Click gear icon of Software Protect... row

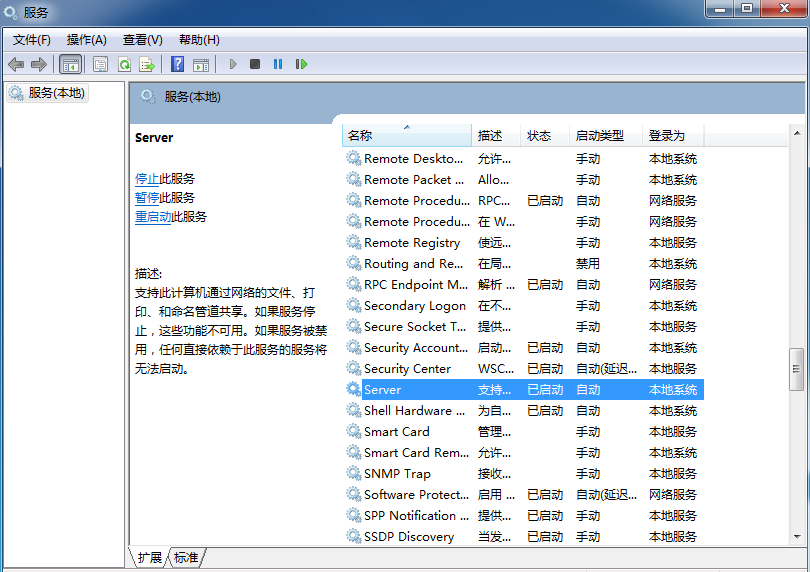click(354, 494)
